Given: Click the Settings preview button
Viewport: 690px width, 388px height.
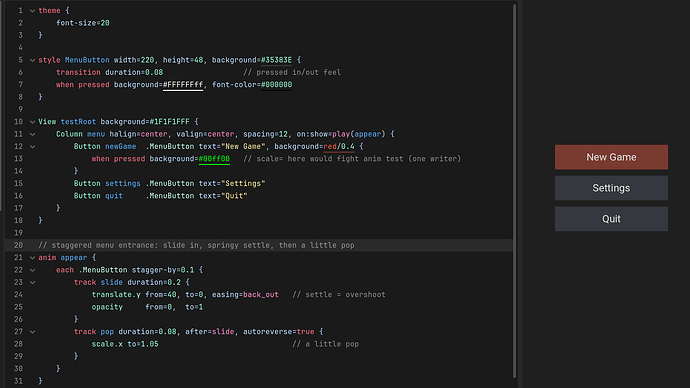Looking at the screenshot, I should pyautogui.click(x=611, y=188).
